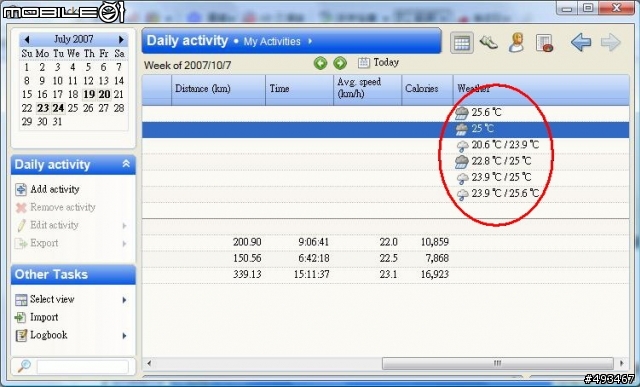The height and width of the screenshot is (387, 640).
Task: Click the Logbook notebook icon
Action: coord(21,336)
